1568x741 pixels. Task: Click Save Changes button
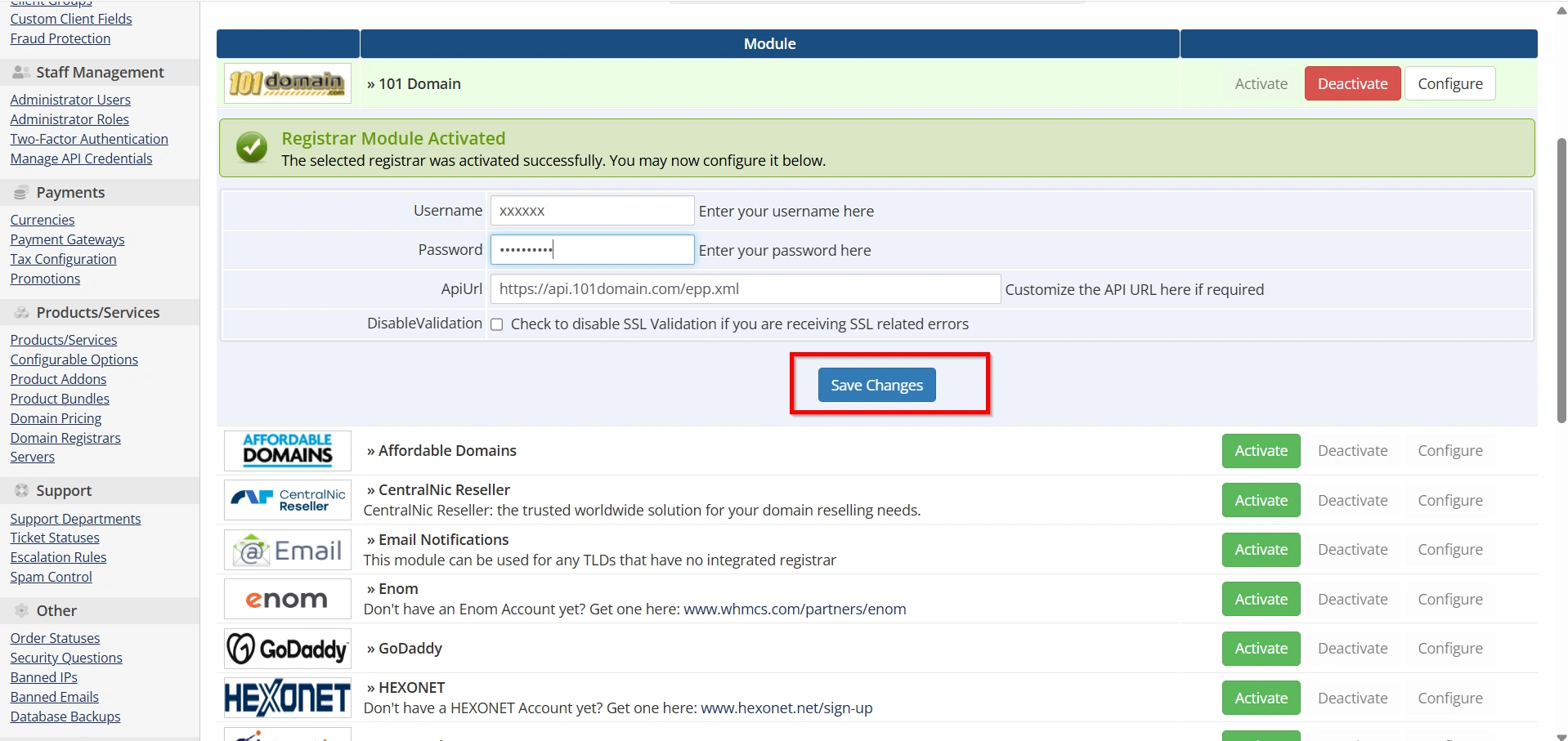point(876,385)
